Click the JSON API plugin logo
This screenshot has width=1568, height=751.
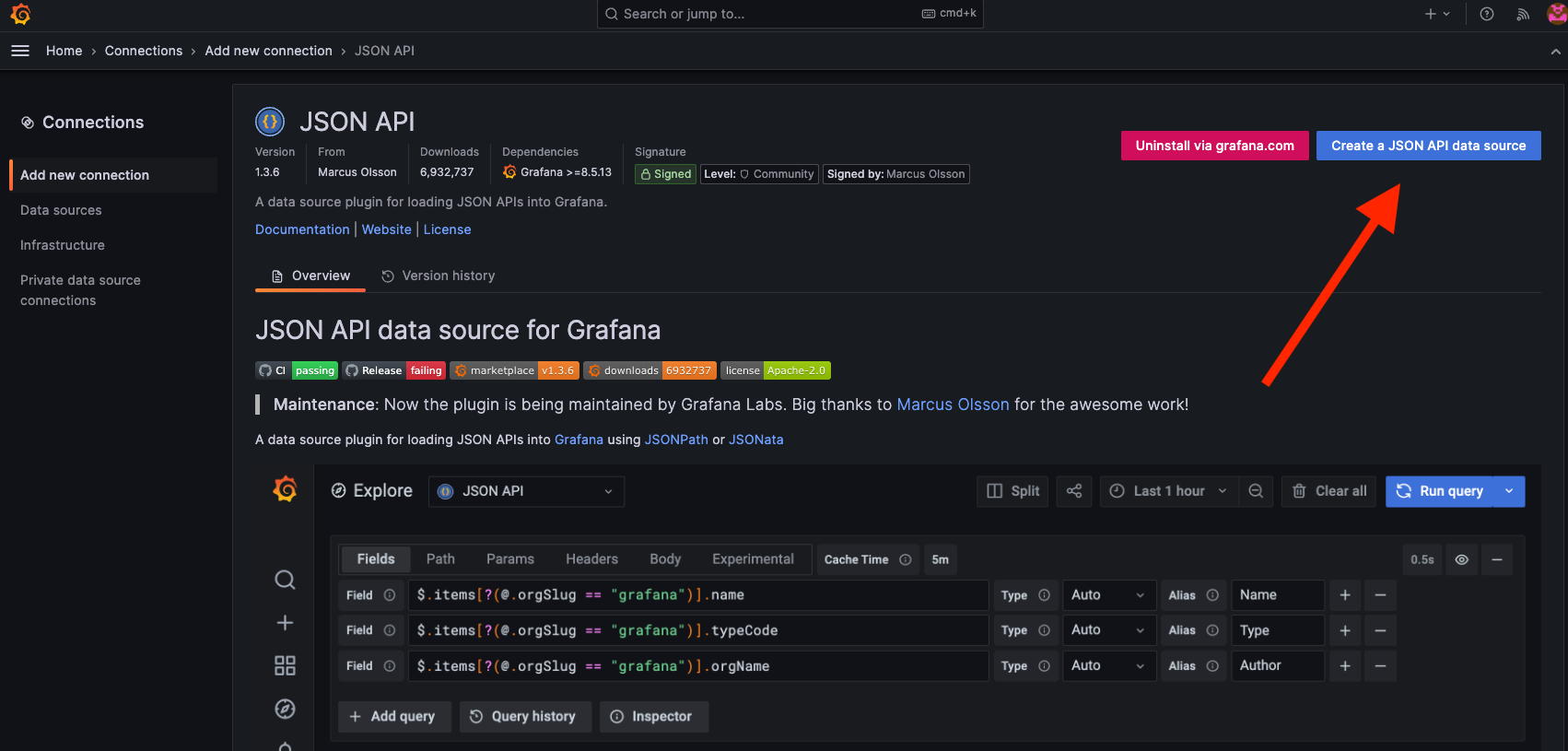(270, 122)
